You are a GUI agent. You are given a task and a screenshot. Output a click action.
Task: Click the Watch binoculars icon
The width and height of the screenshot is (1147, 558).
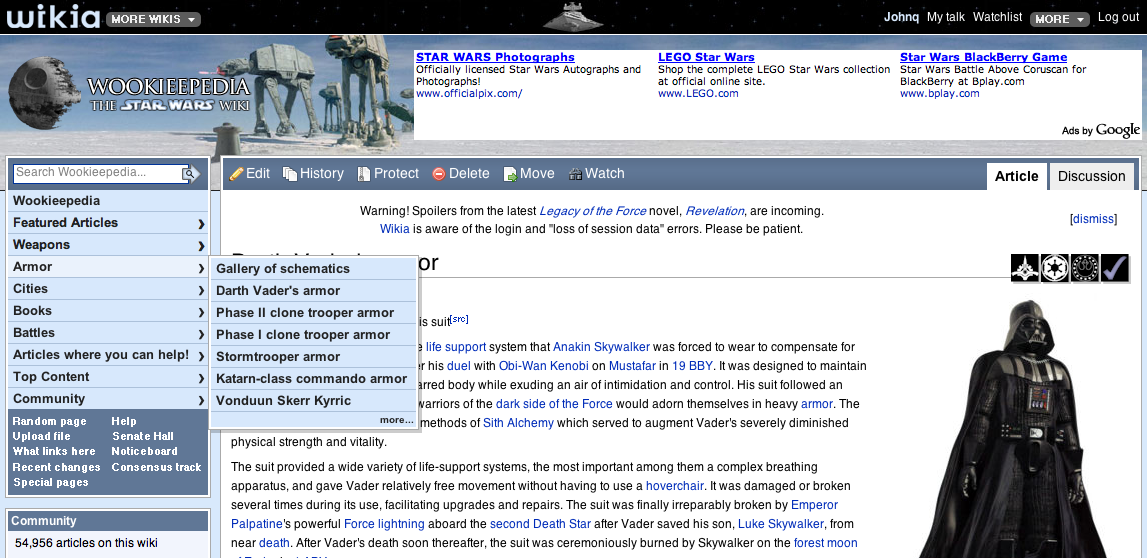(576, 174)
